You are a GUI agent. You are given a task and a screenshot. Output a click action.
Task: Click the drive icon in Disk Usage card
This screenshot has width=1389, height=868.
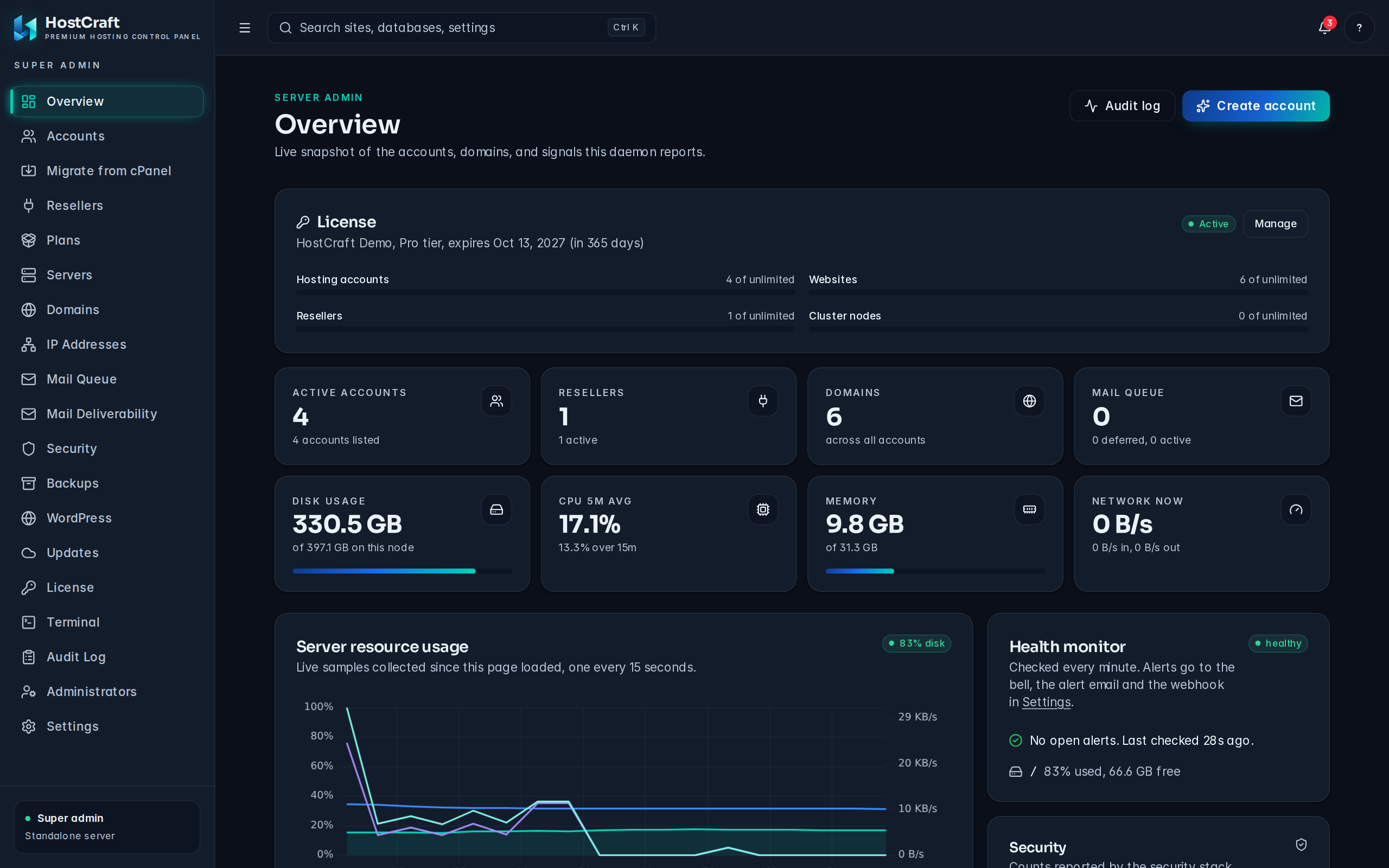(496, 509)
